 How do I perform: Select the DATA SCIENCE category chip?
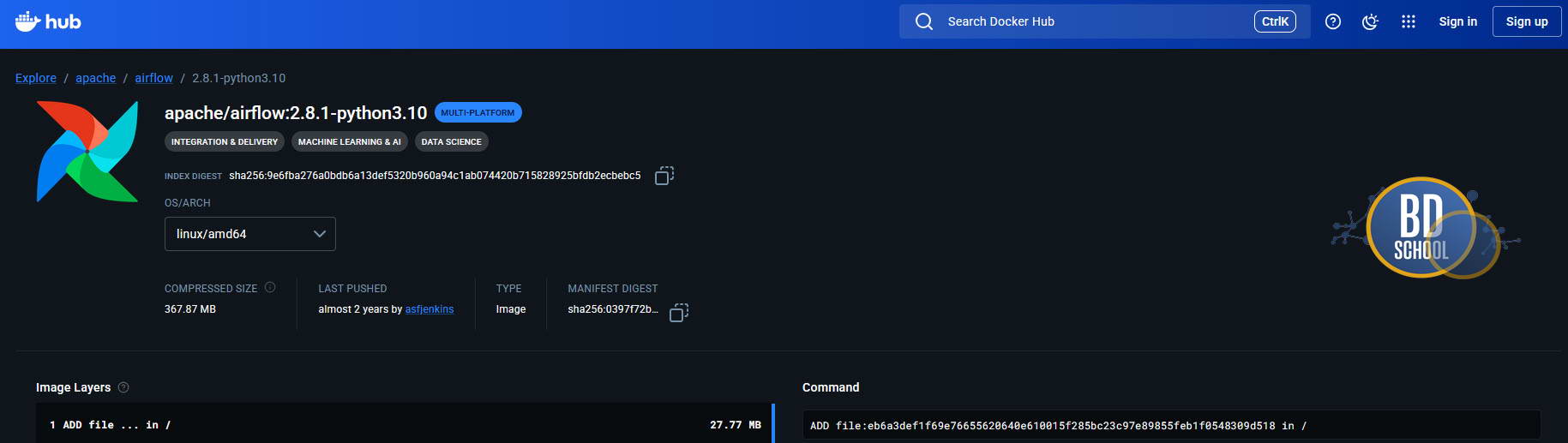click(x=452, y=141)
